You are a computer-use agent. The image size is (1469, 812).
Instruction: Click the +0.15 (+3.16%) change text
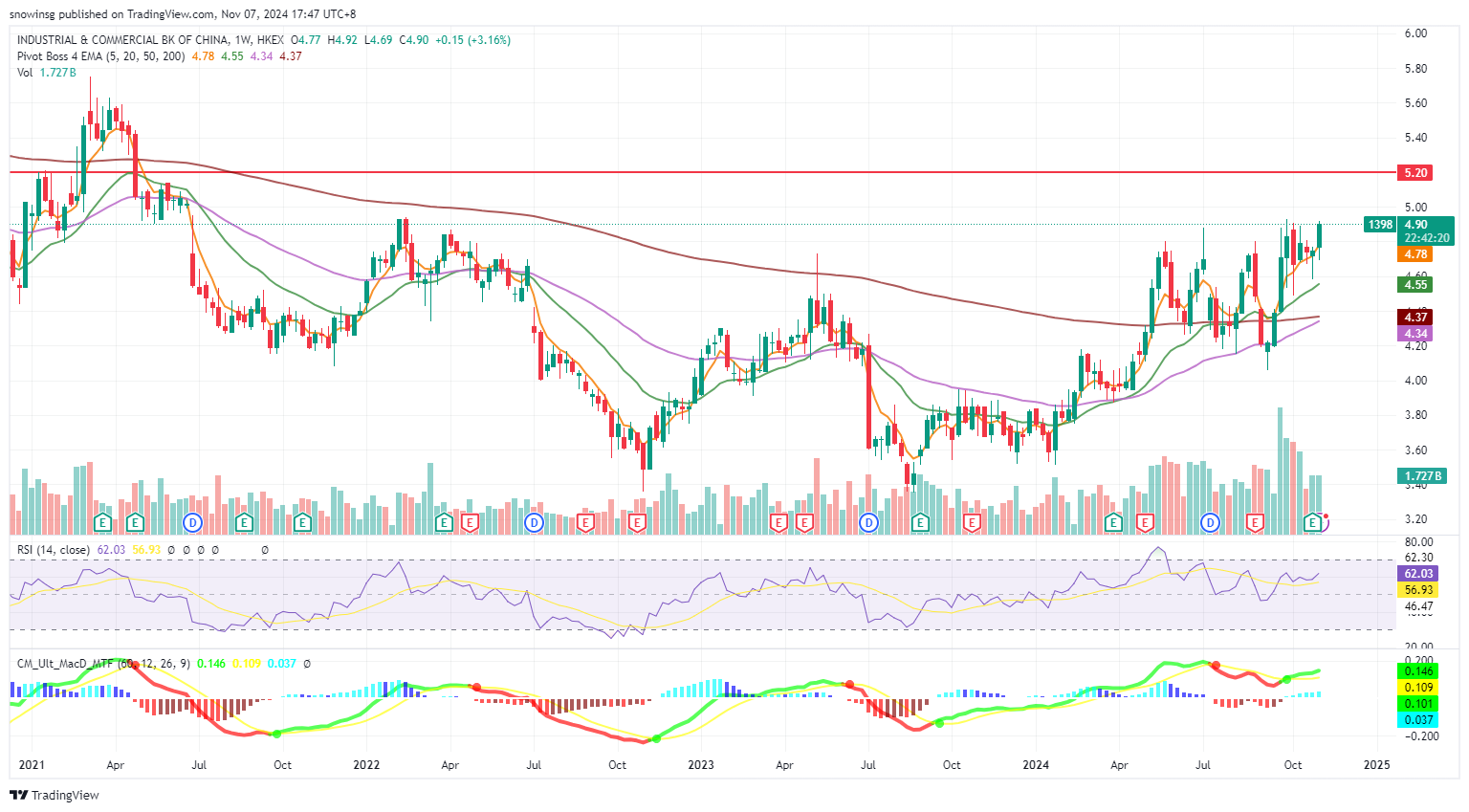pos(472,40)
